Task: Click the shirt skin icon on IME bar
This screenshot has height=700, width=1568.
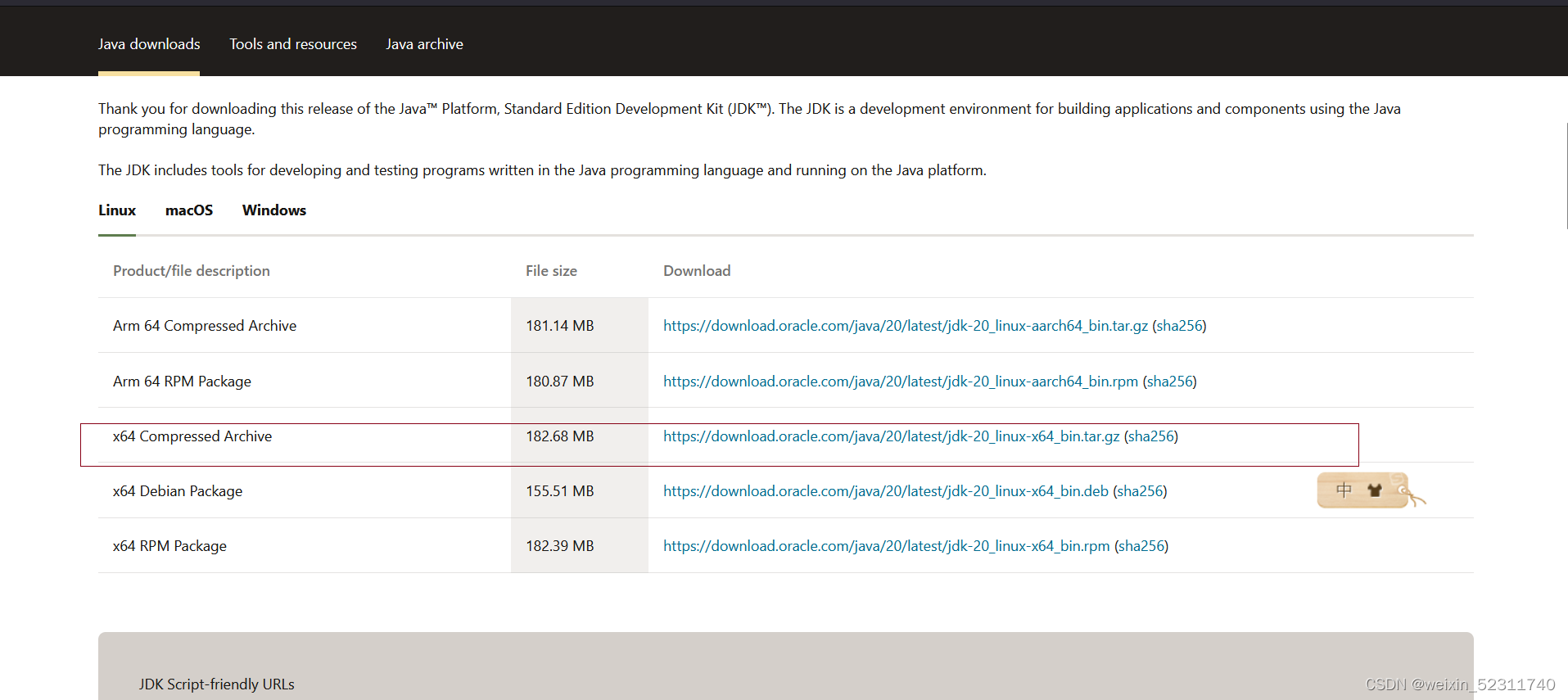Action: coord(1375,490)
